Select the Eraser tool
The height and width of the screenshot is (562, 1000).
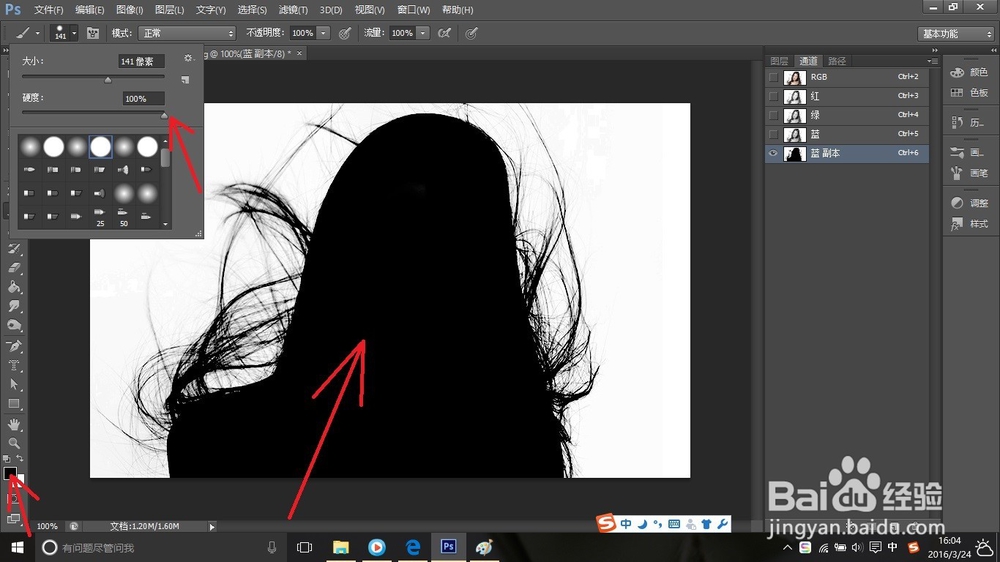point(14,268)
